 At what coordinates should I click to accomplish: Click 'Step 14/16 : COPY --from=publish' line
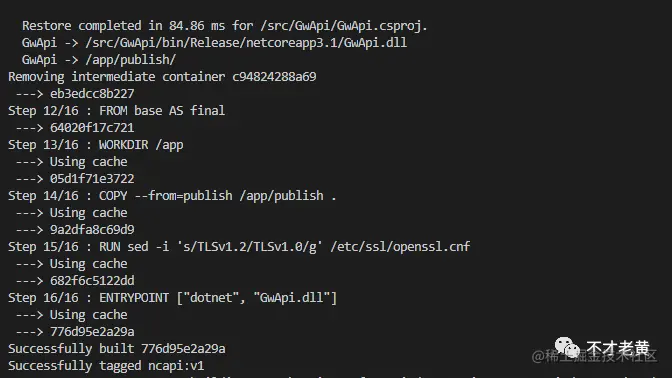pos(172,196)
